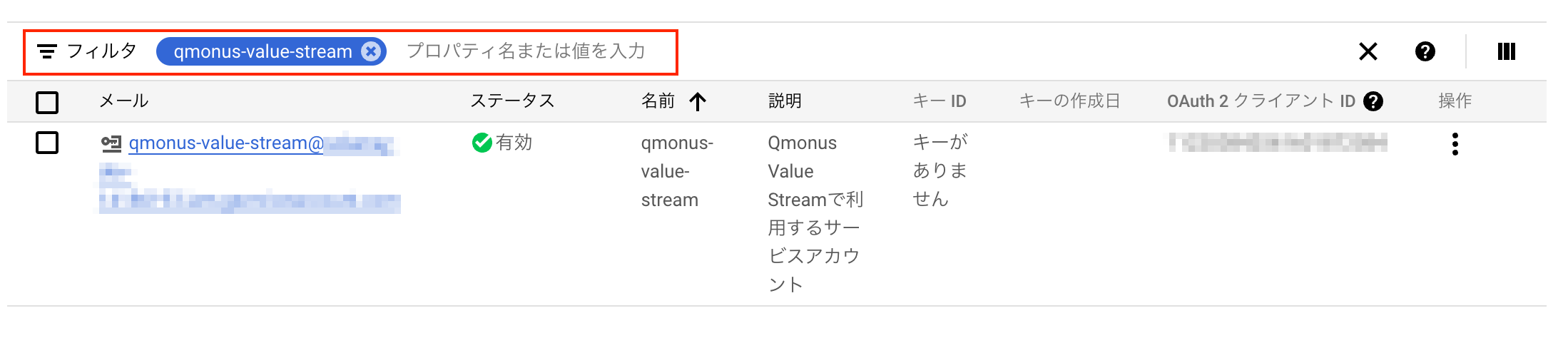1568x338 pixels.
Task: Remove the qmonus-value-stream filter chip
Action: [x=370, y=51]
